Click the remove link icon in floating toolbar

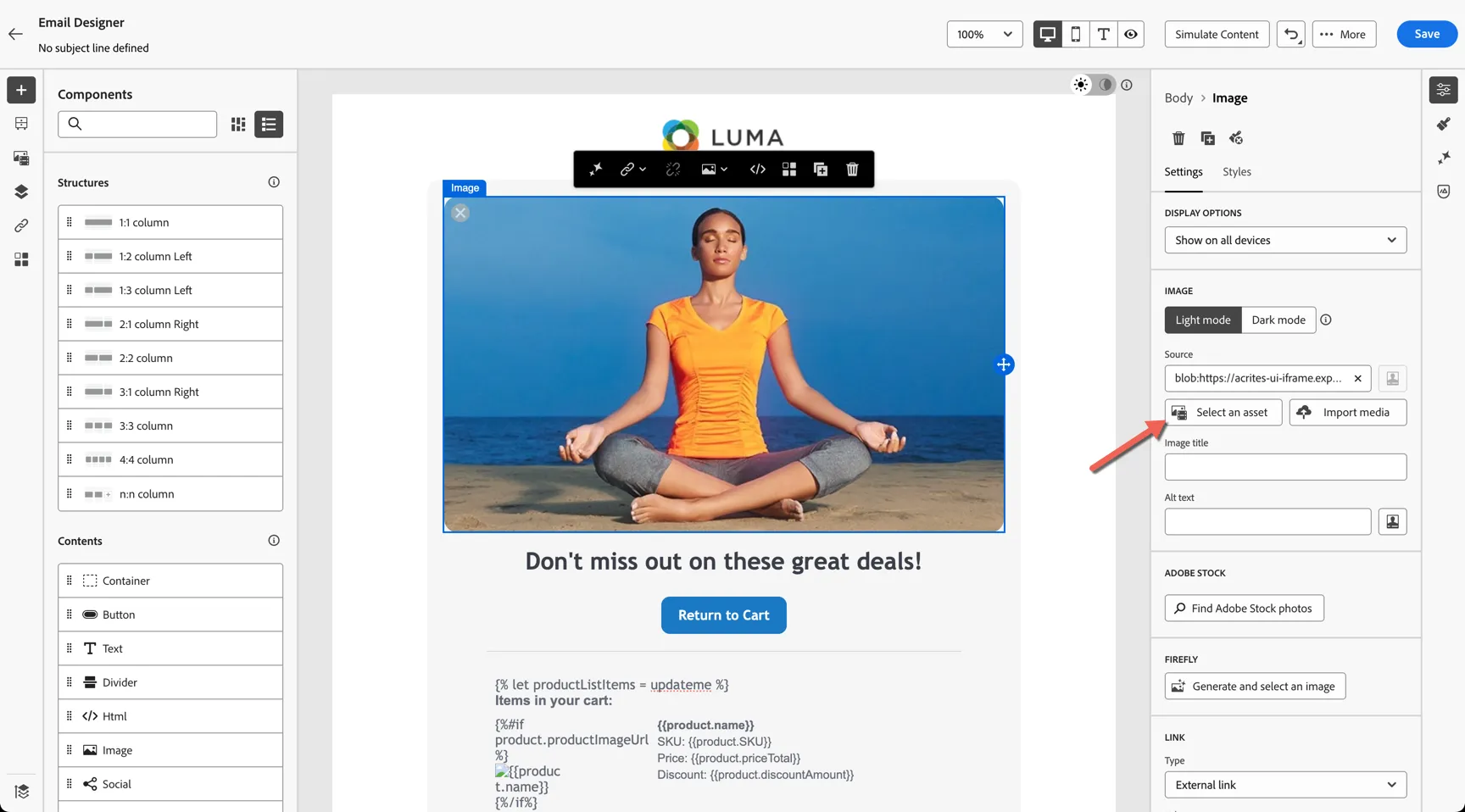(x=673, y=170)
